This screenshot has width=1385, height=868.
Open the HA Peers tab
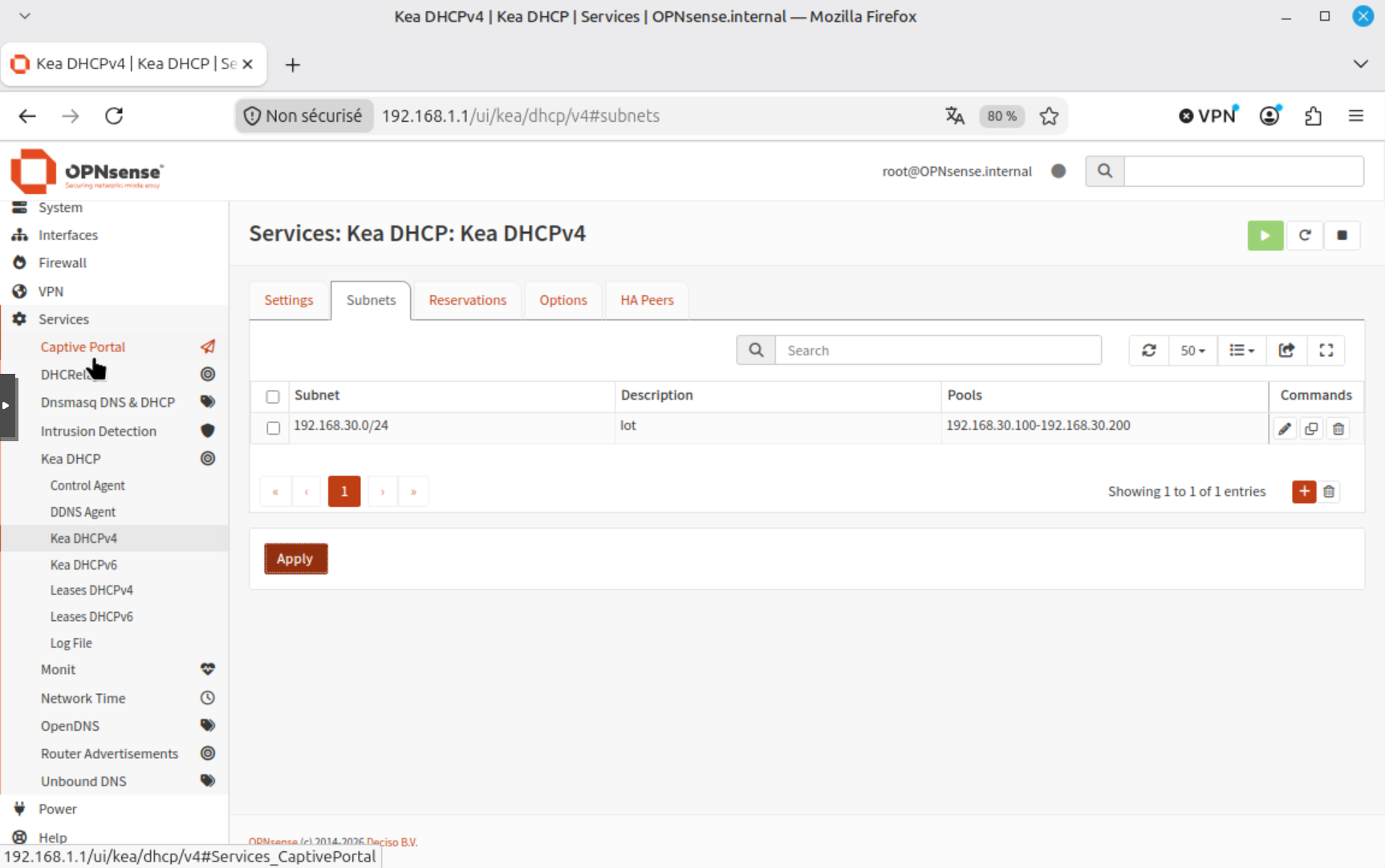coord(647,300)
